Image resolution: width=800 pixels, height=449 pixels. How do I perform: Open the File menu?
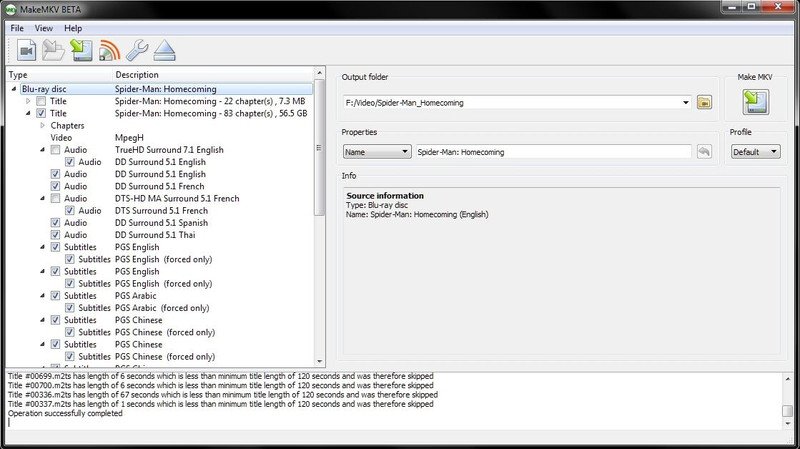[17, 28]
